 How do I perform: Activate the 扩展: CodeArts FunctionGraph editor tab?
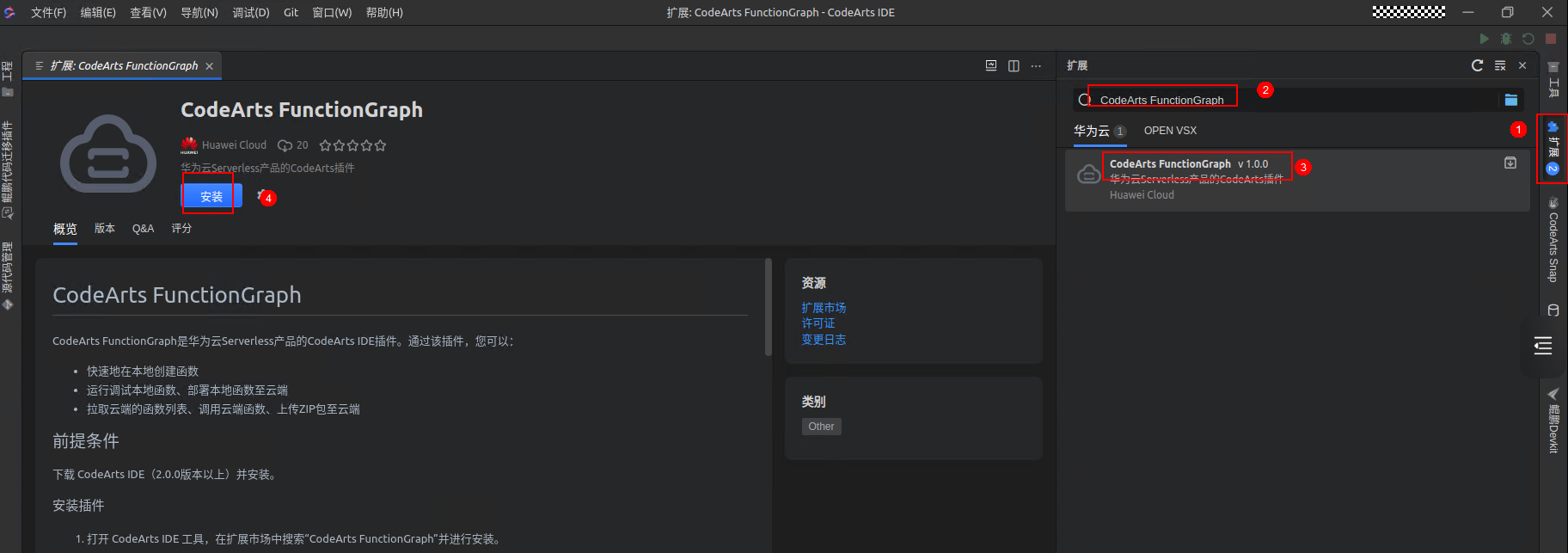(124, 66)
